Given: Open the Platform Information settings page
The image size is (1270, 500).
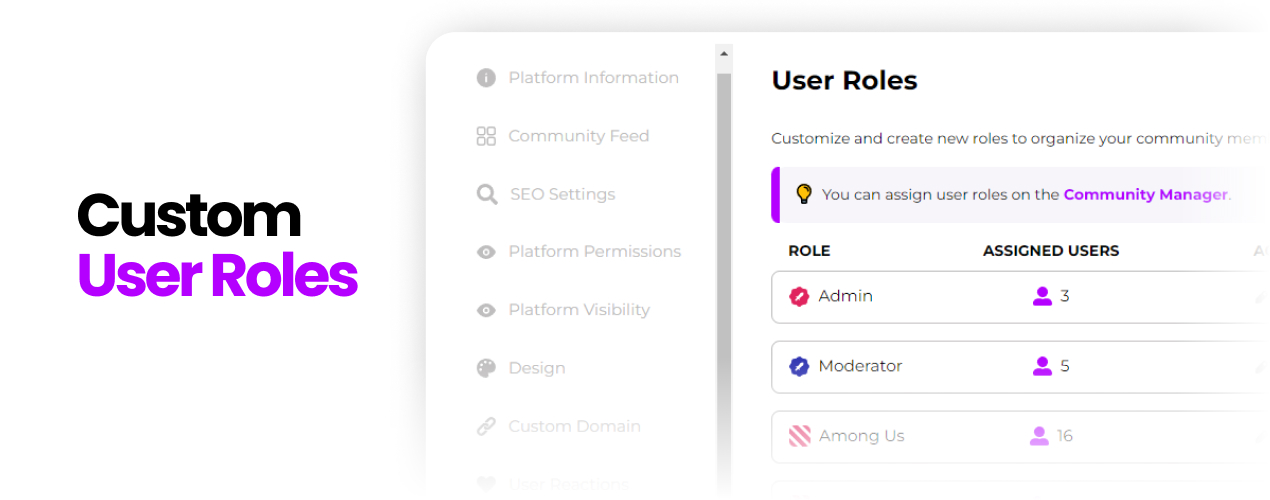Looking at the screenshot, I should click(593, 78).
